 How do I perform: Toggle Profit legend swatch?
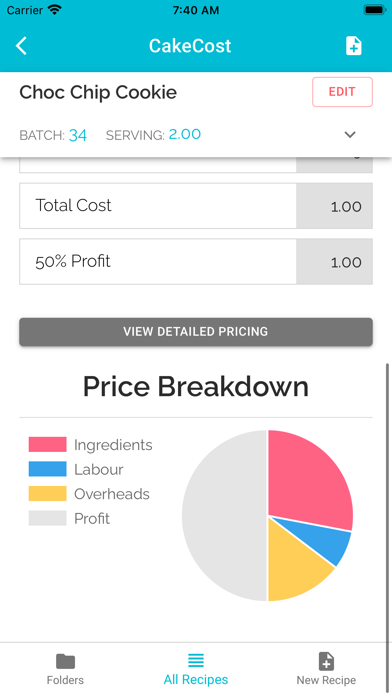pos(48,518)
